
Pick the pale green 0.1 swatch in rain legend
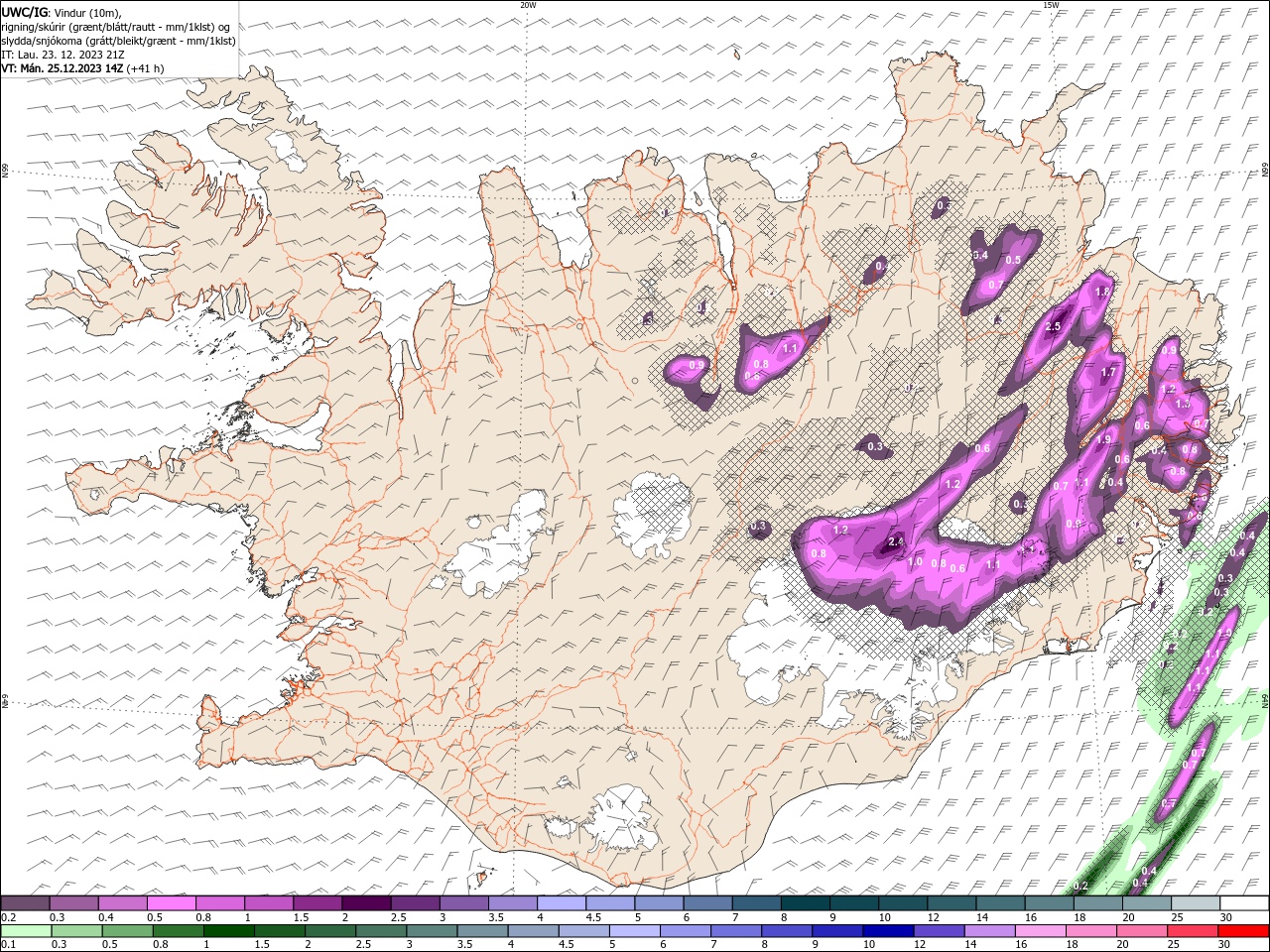pyautogui.click(x=26, y=931)
